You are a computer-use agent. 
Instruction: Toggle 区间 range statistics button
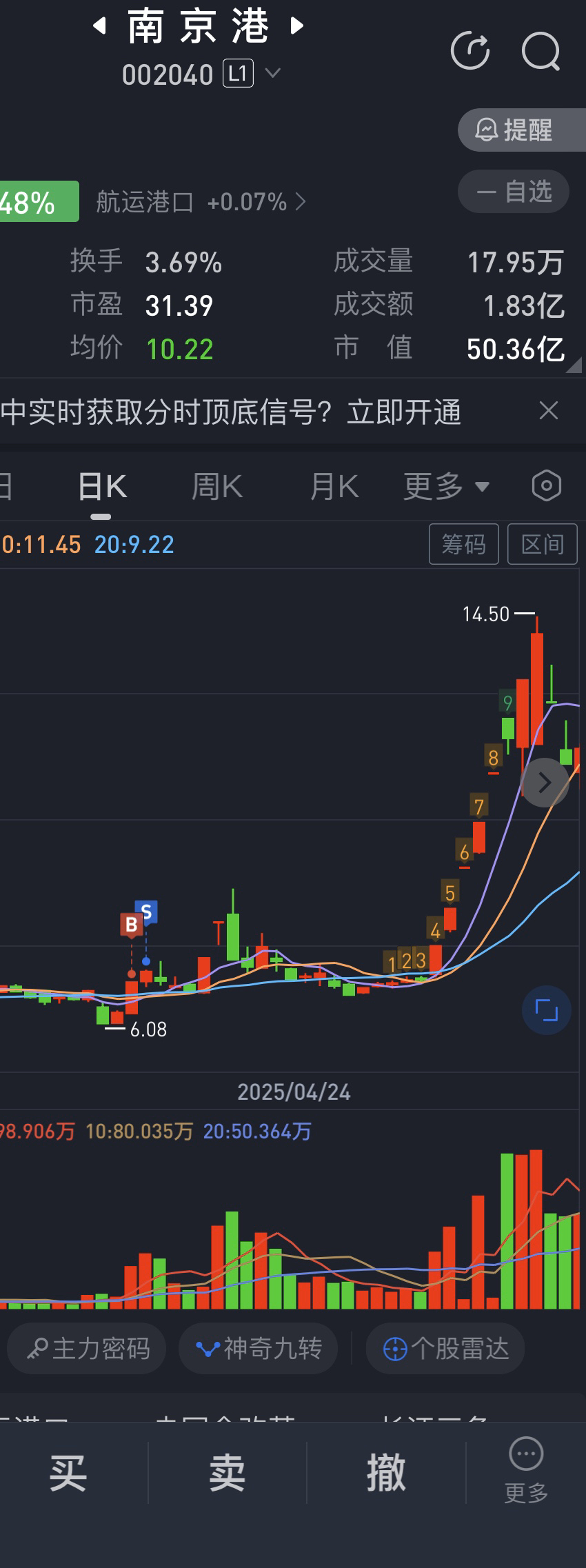coord(543,544)
